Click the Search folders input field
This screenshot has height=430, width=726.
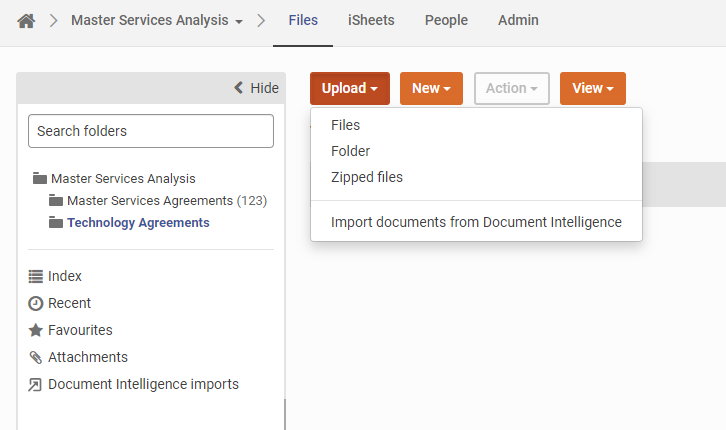pos(151,131)
